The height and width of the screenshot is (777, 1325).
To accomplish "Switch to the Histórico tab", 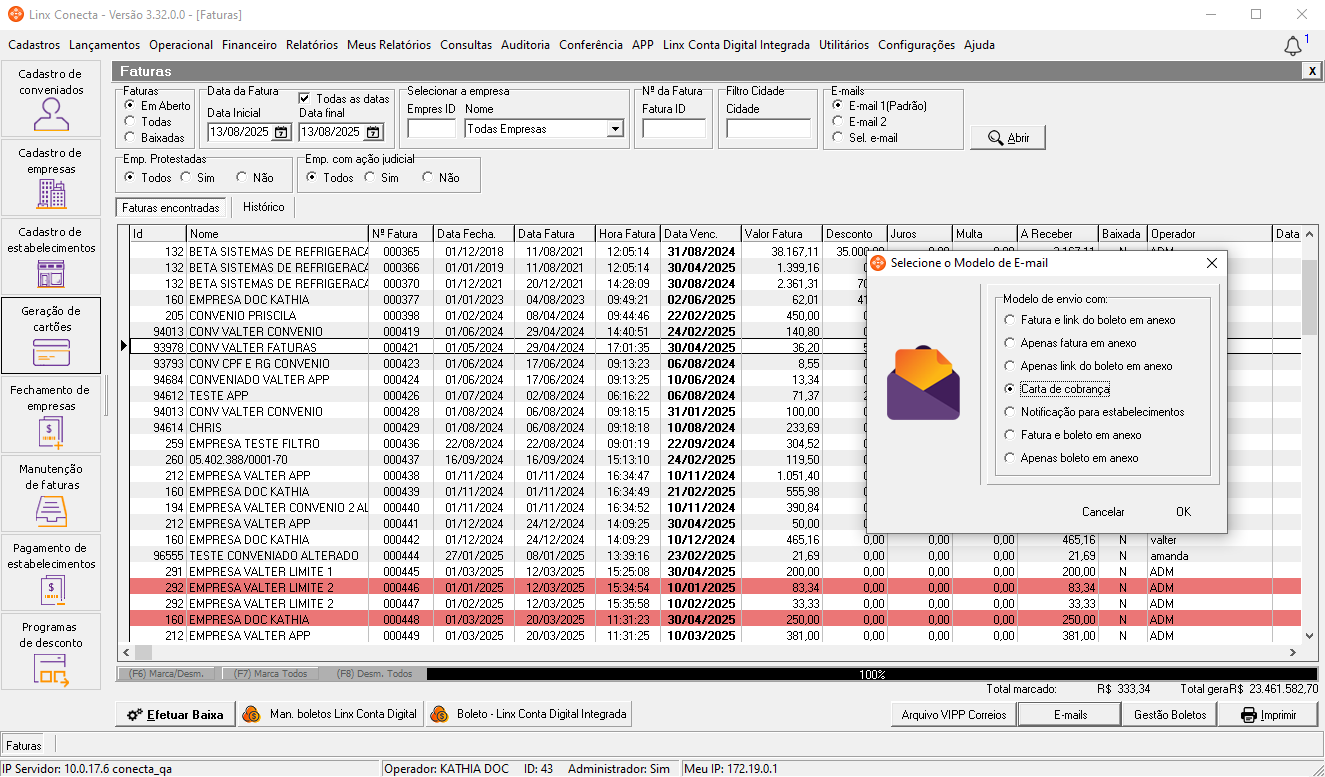I will click(x=263, y=207).
